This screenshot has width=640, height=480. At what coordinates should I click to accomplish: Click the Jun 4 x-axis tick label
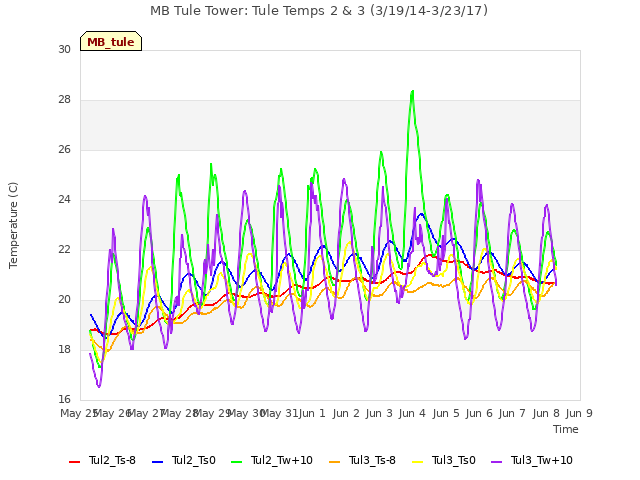click(412, 413)
